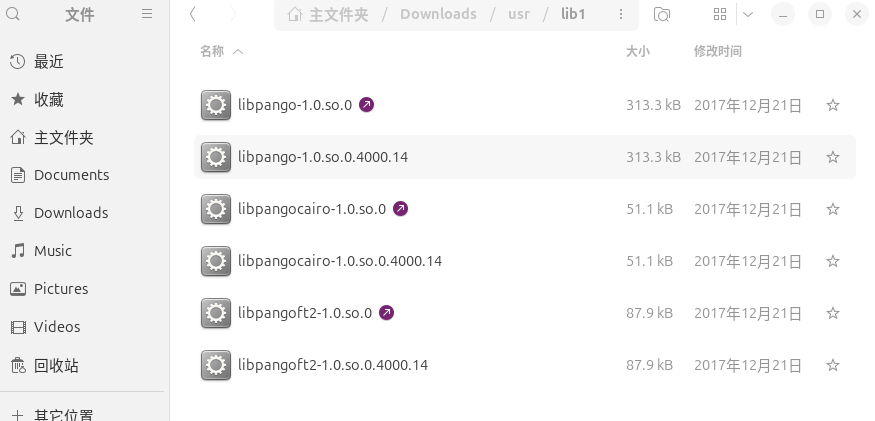Click the search folder icon in toolbar
This screenshot has width=875, height=421.
click(x=662, y=15)
